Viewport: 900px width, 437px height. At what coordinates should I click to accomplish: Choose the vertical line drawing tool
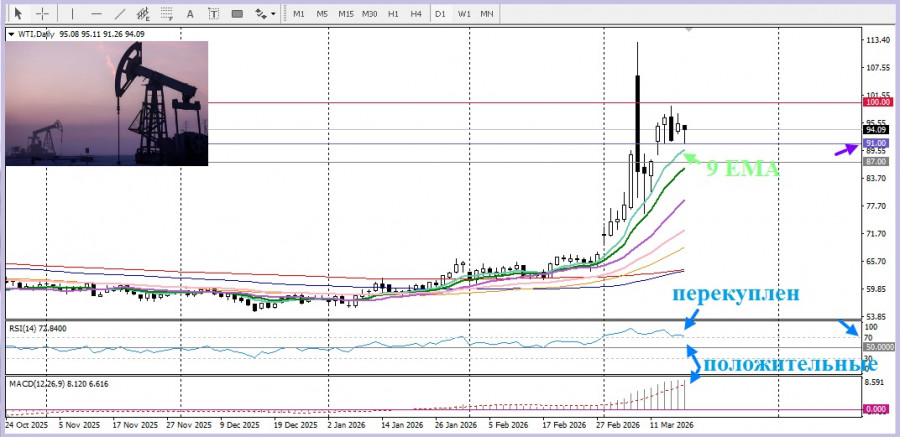click(x=73, y=14)
